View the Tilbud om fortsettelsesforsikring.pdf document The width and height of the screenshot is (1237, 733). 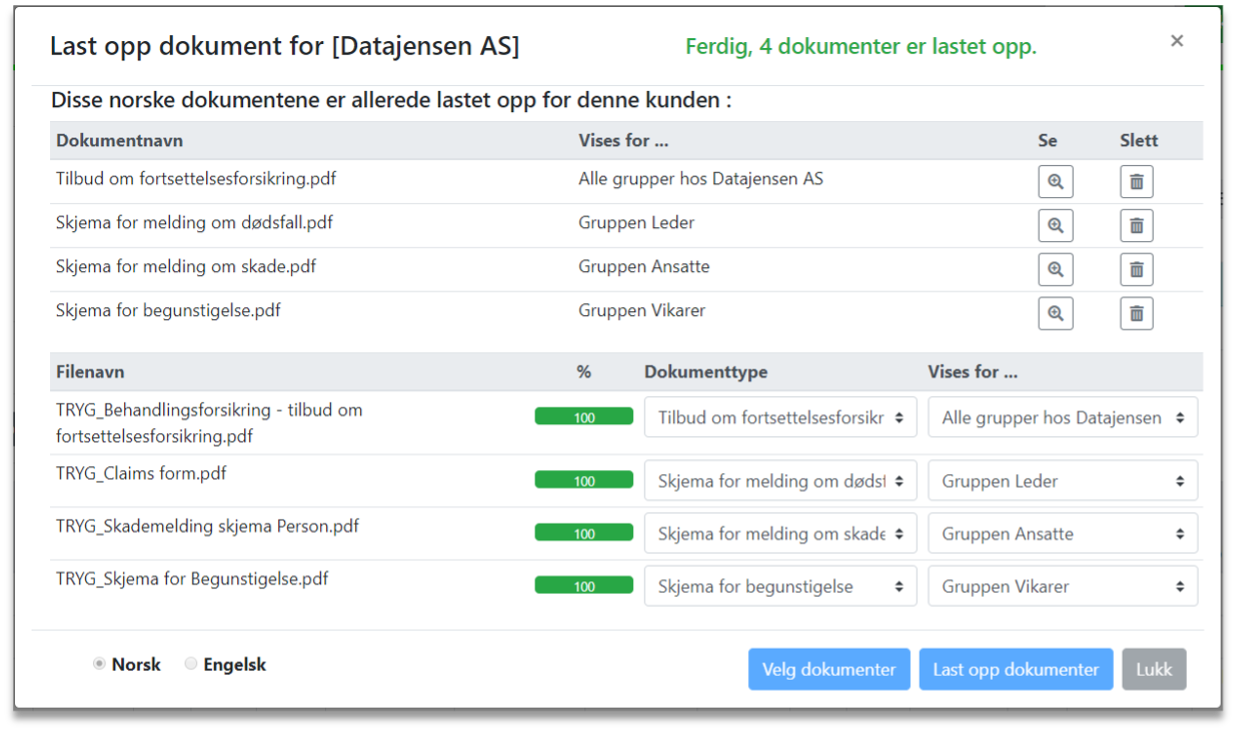click(x=1055, y=182)
